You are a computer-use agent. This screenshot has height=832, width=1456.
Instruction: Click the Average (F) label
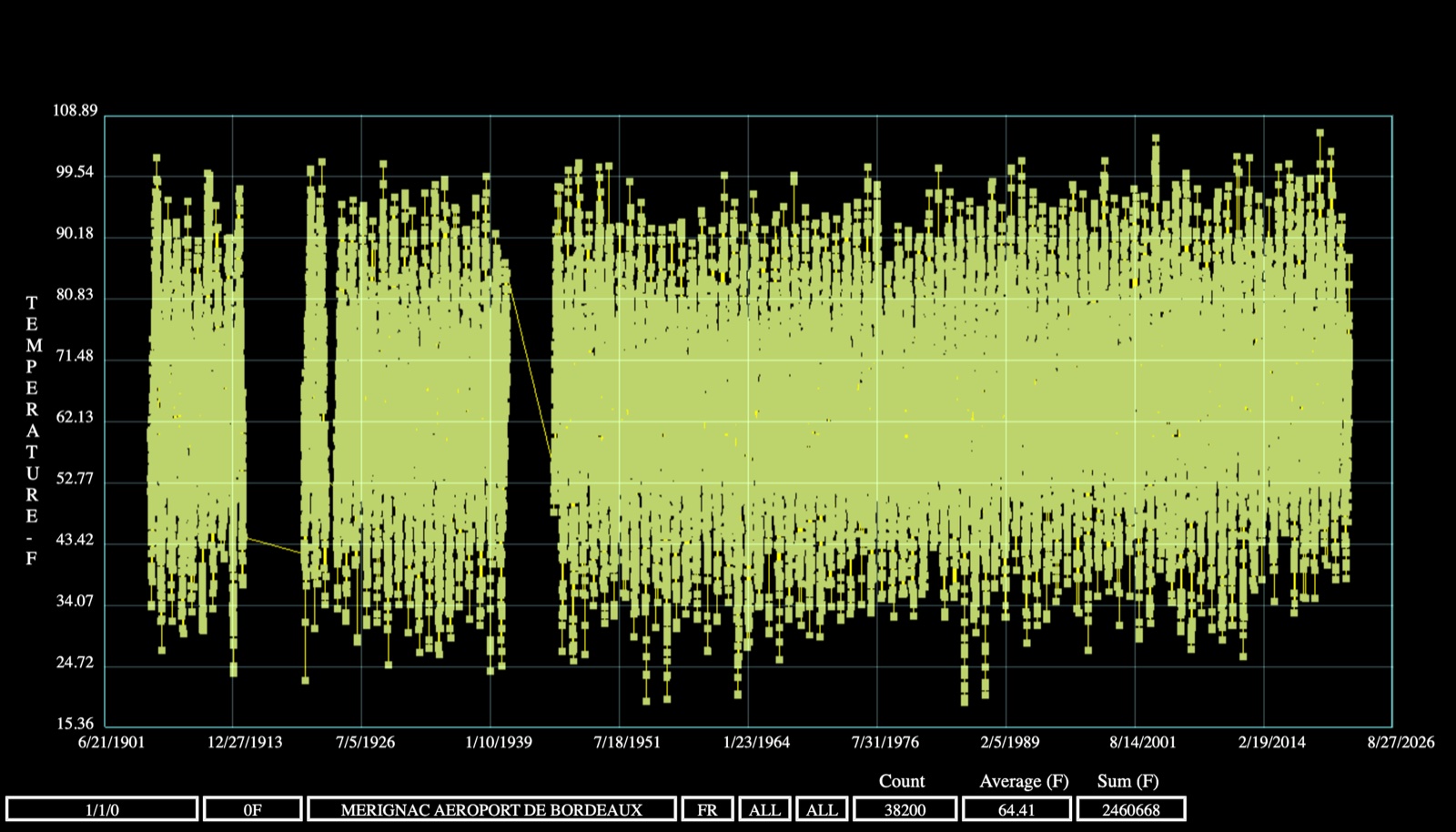(x=1024, y=781)
